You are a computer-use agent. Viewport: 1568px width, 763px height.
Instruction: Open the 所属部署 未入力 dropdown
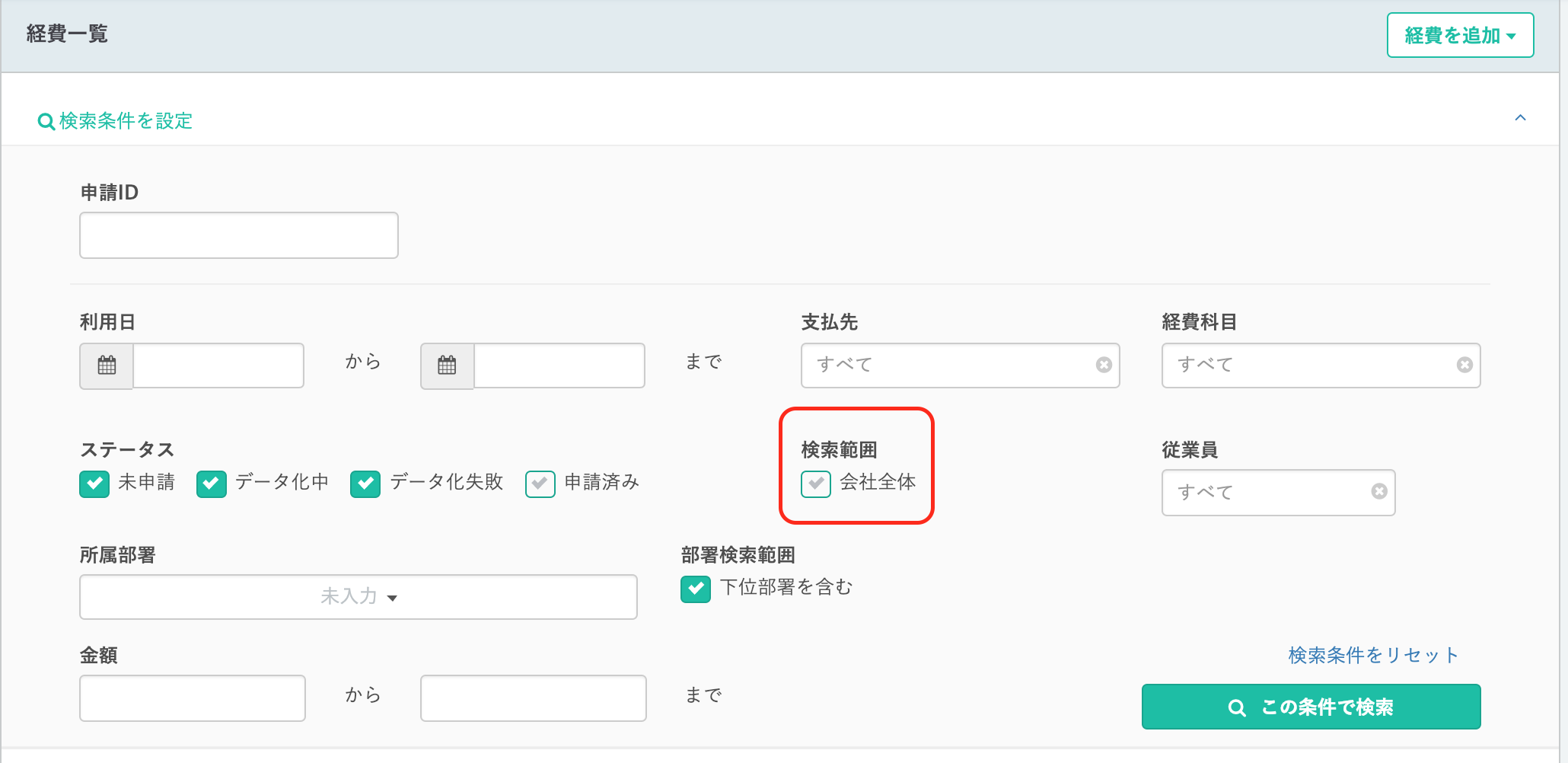pos(359,597)
